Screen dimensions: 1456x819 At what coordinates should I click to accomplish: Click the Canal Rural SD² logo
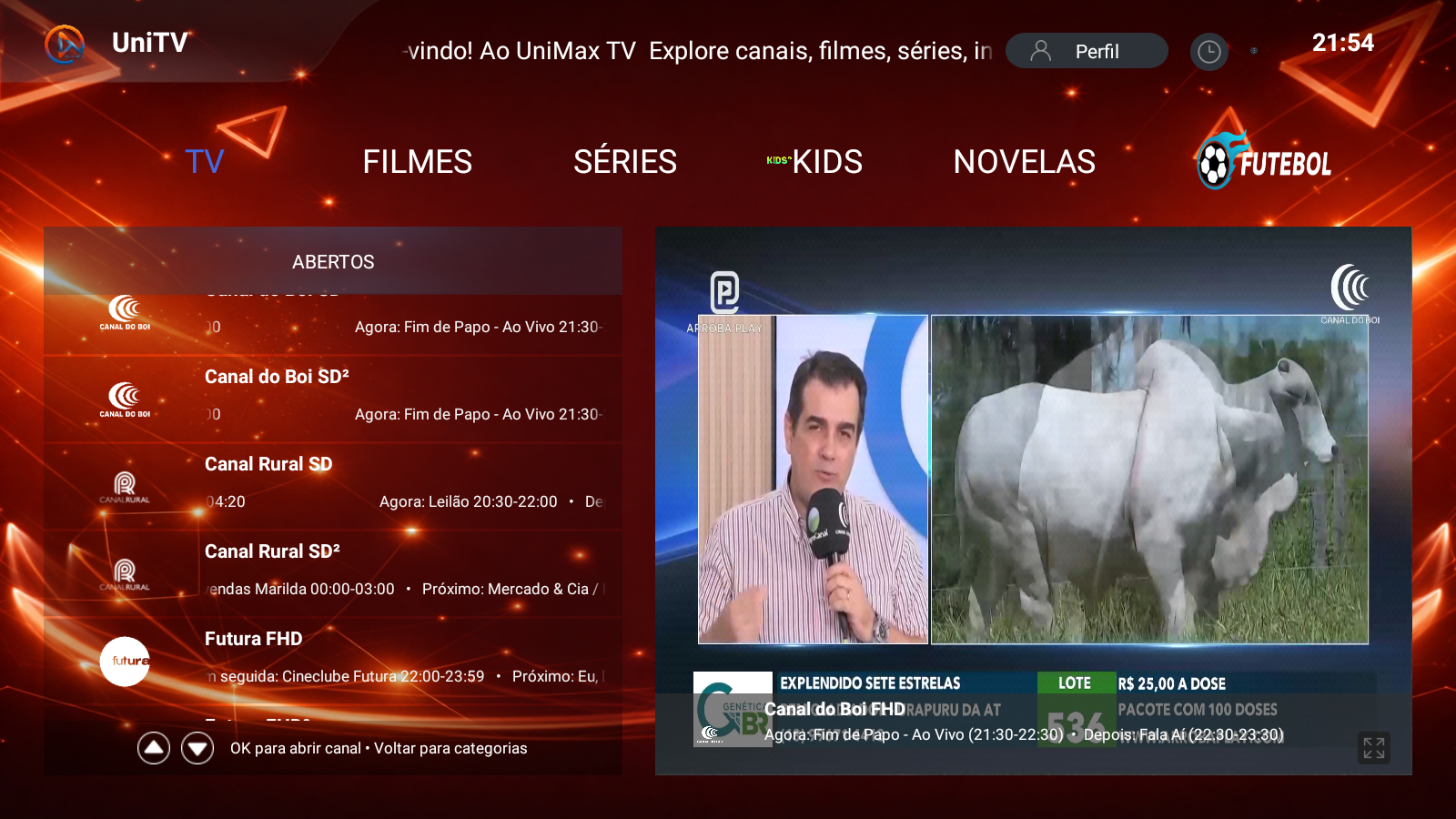pyautogui.click(x=125, y=574)
